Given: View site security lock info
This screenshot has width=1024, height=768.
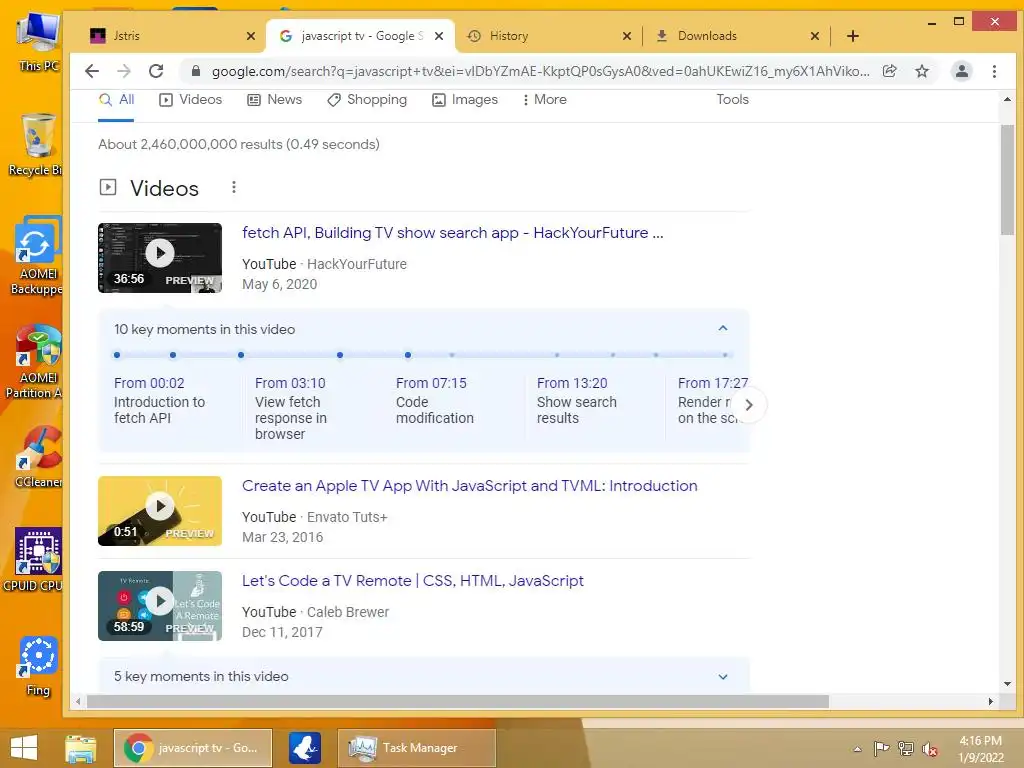Looking at the screenshot, I should pos(195,71).
